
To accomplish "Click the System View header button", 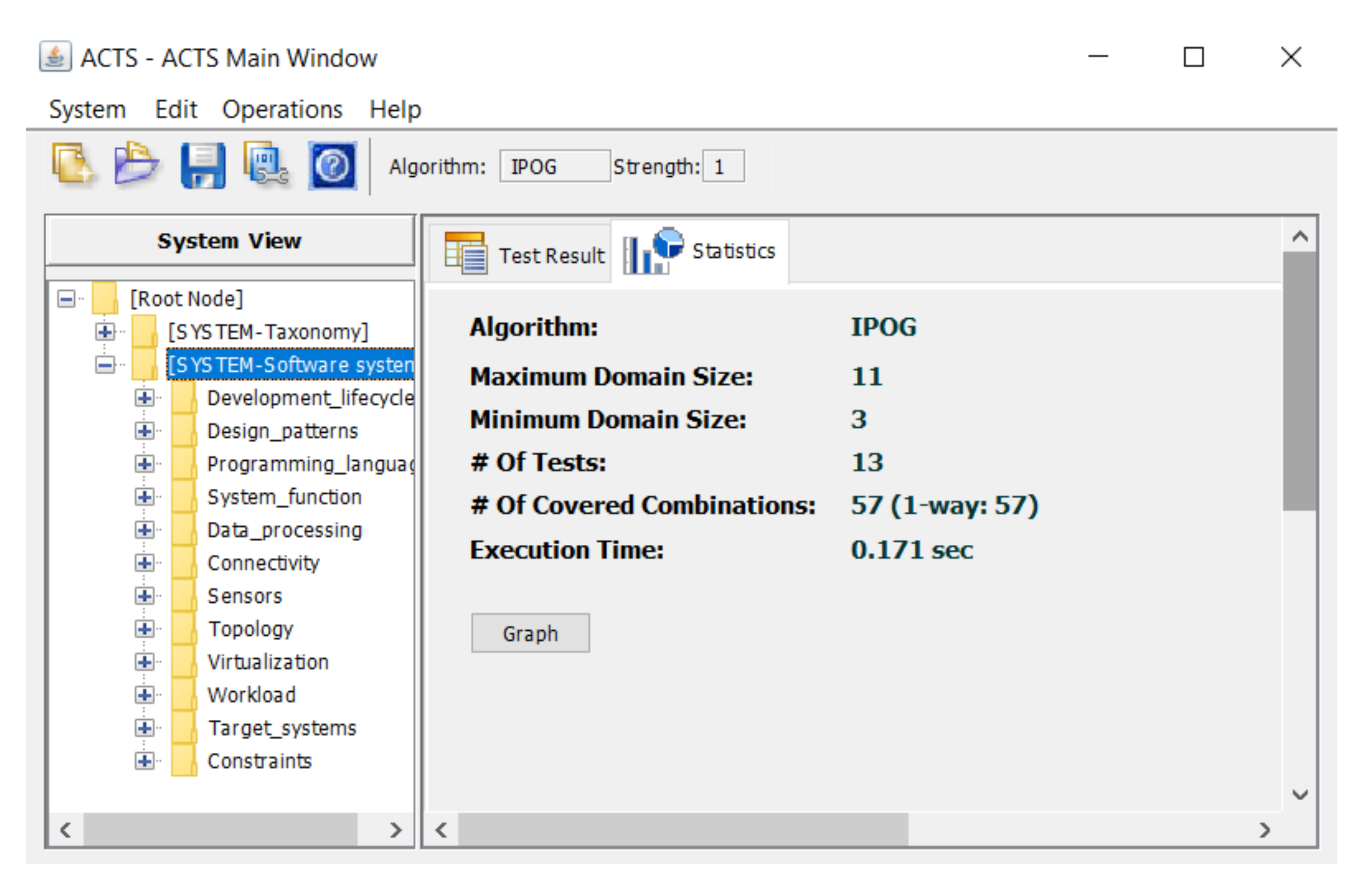I will [230, 240].
